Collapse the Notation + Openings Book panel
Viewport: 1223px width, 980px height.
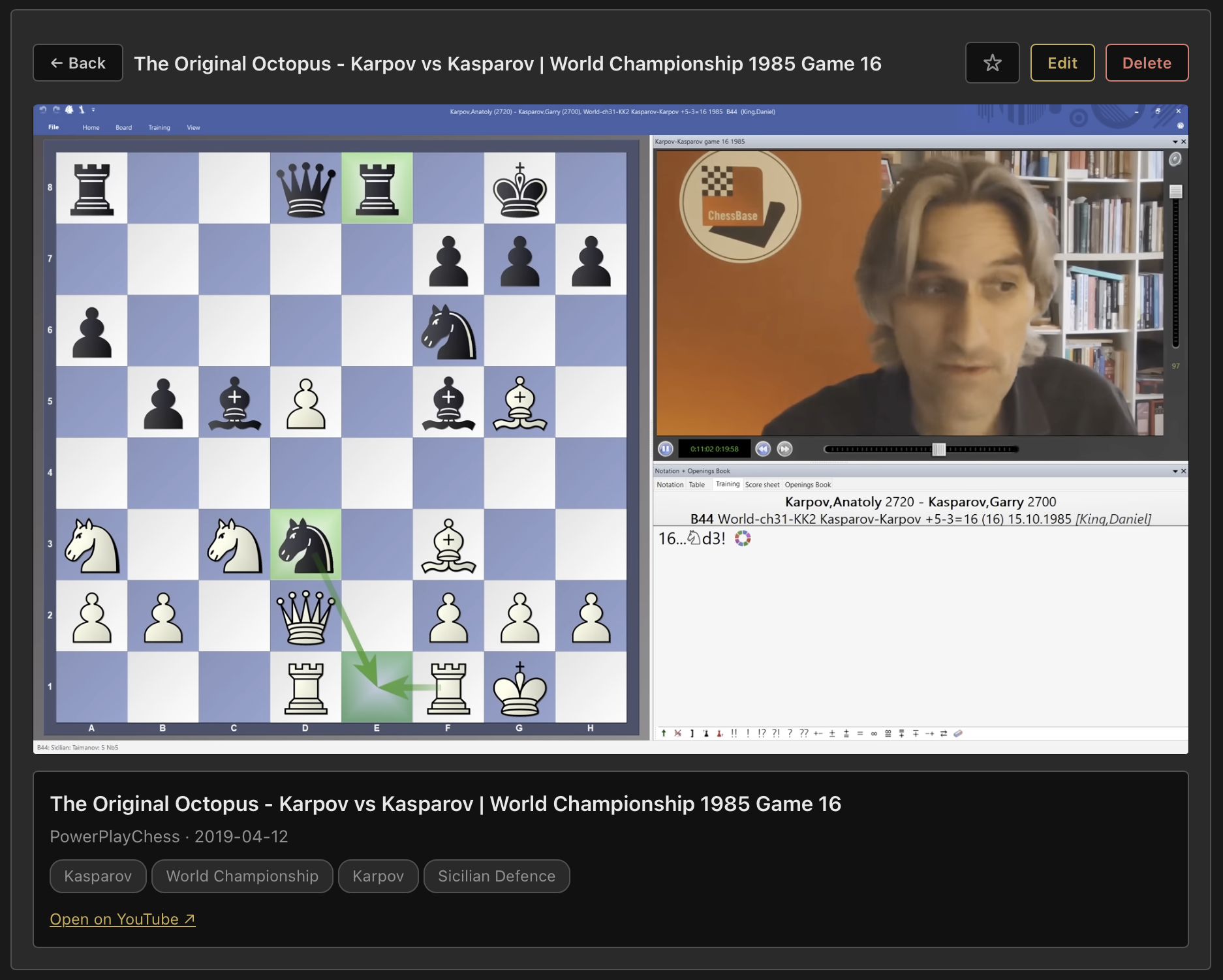1175,470
